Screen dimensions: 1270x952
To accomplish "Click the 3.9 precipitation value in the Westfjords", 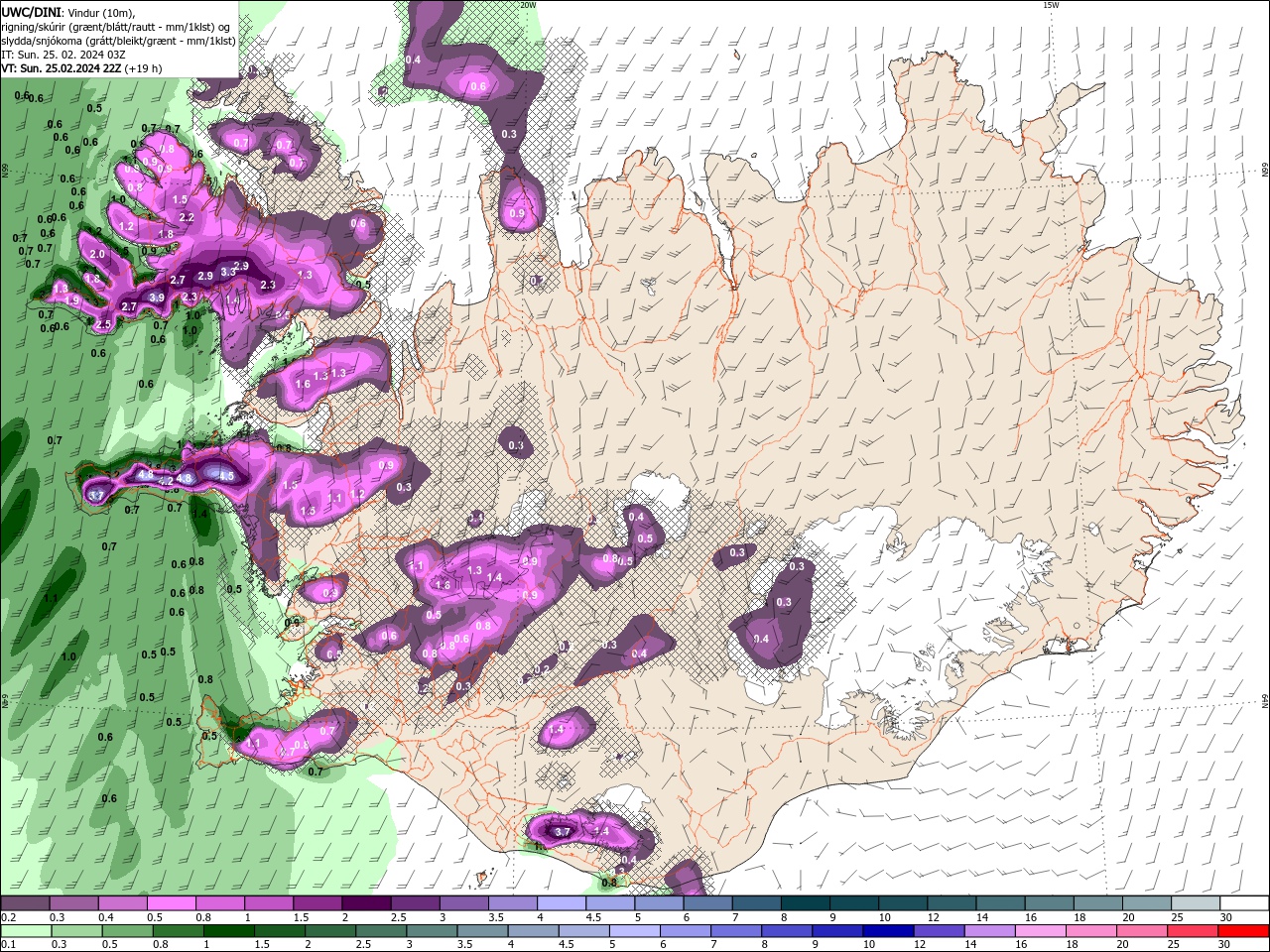I will tap(157, 297).
